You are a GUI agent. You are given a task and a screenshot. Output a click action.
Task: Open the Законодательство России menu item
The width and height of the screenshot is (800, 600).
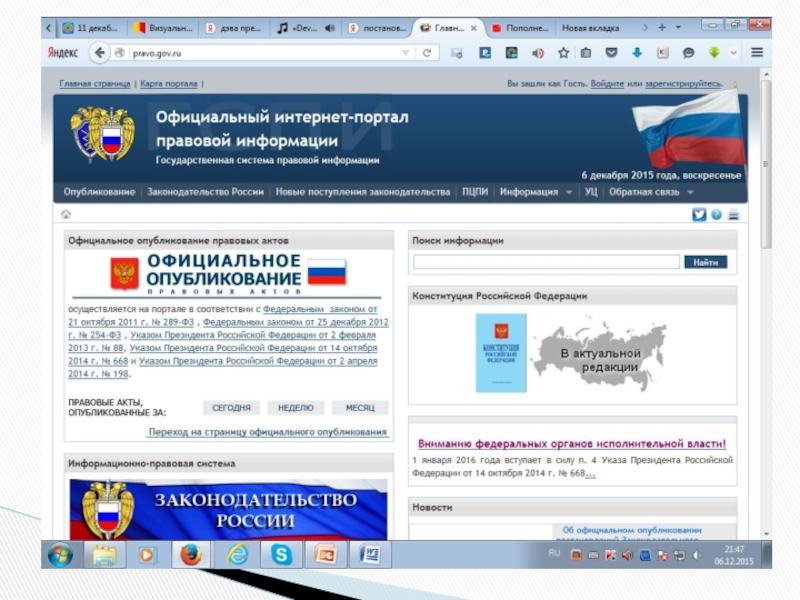[205, 191]
